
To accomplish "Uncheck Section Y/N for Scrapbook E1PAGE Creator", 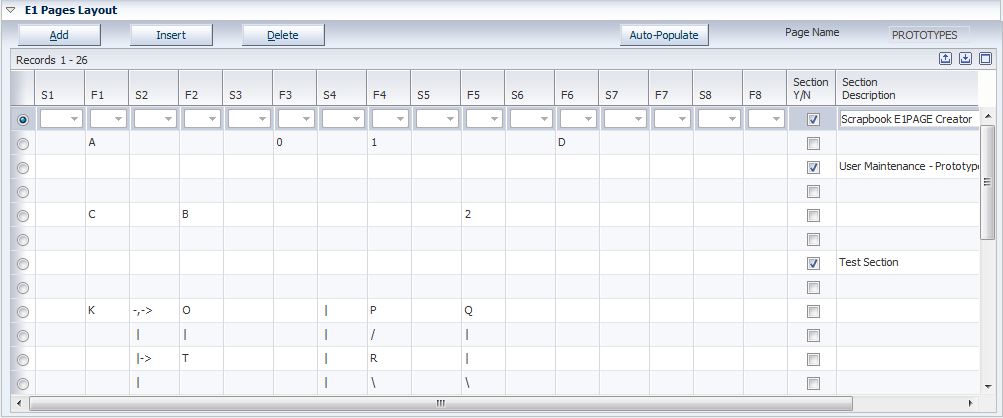I will click(813, 119).
